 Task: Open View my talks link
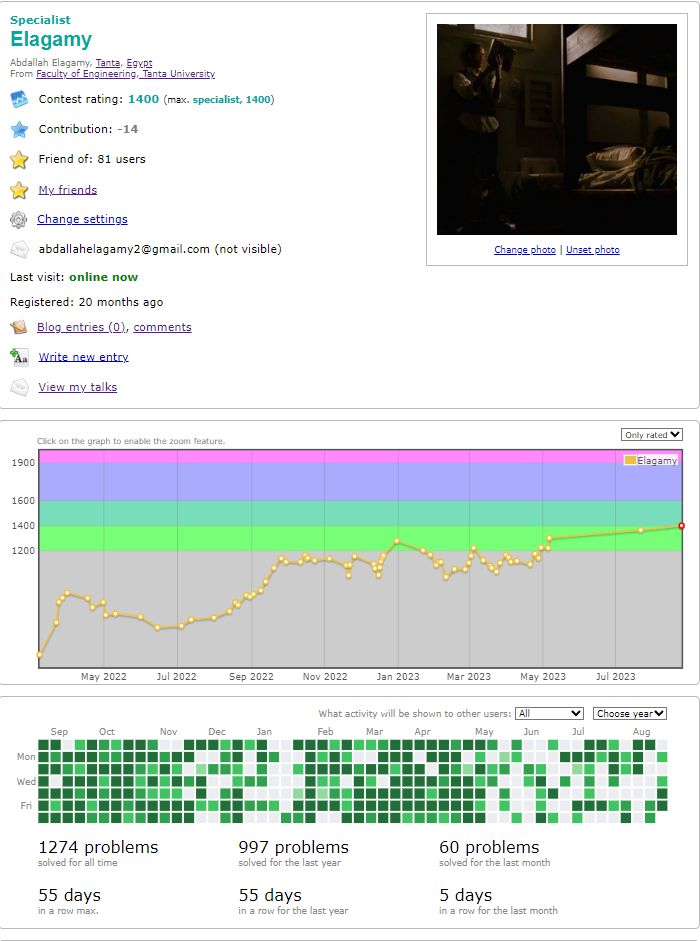[77, 386]
